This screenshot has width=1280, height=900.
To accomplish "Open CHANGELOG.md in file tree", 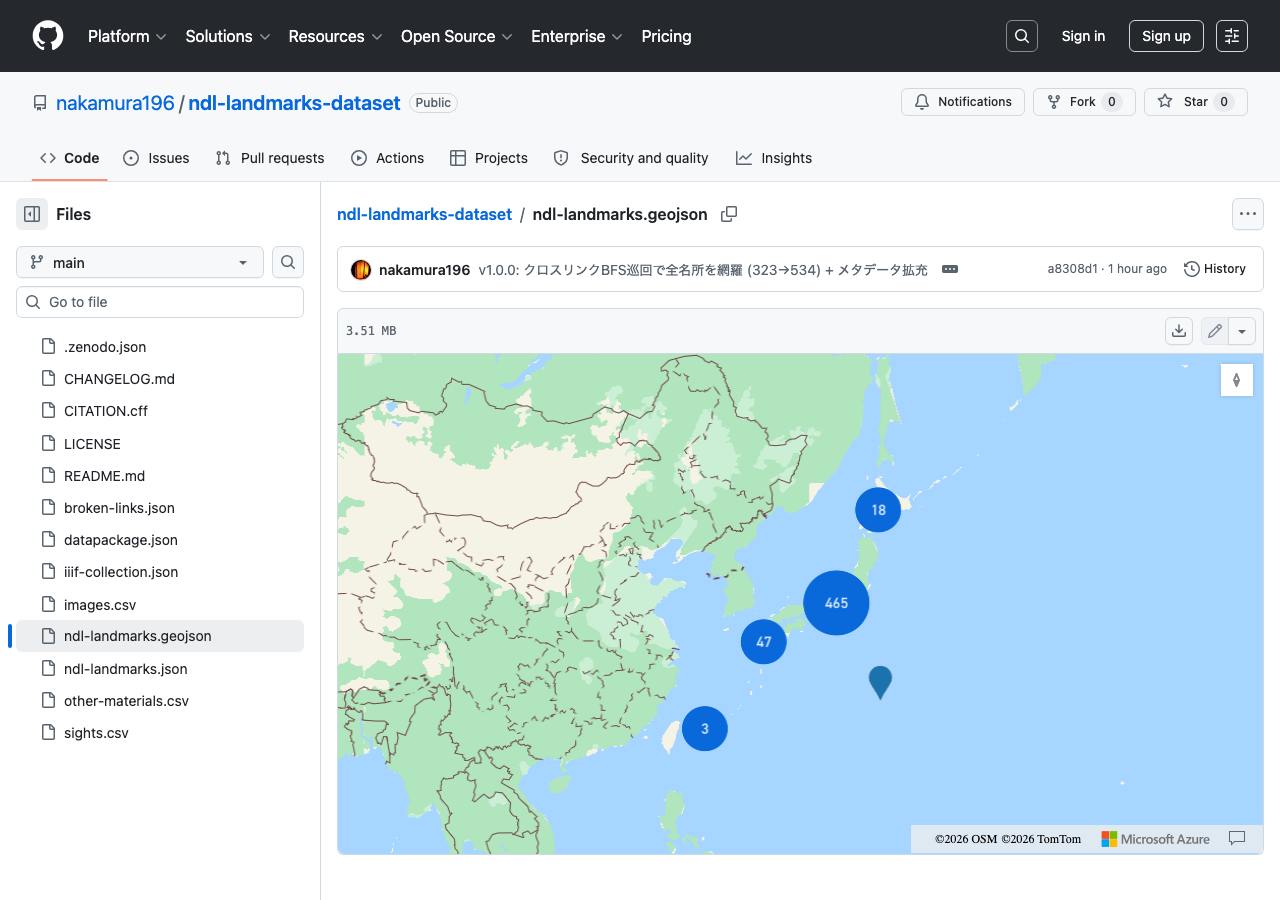I will point(160,379).
